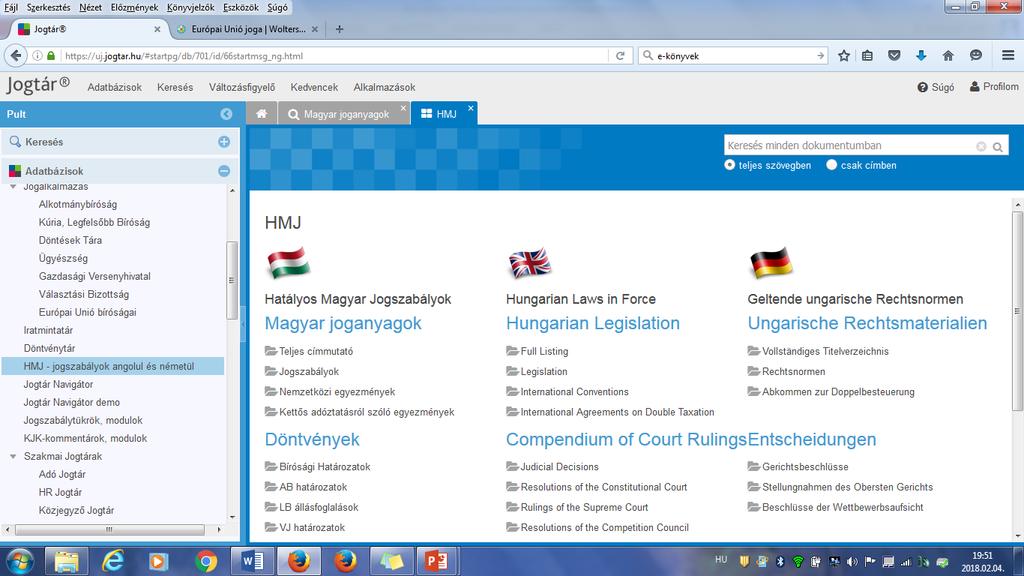The width and height of the screenshot is (1024, 576).
Task: Open the home tab icon
Action: [262, 114]
